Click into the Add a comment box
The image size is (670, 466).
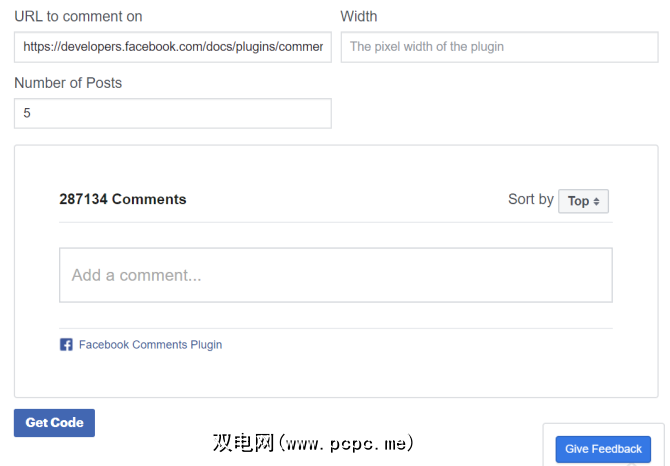tap(335, 275)
